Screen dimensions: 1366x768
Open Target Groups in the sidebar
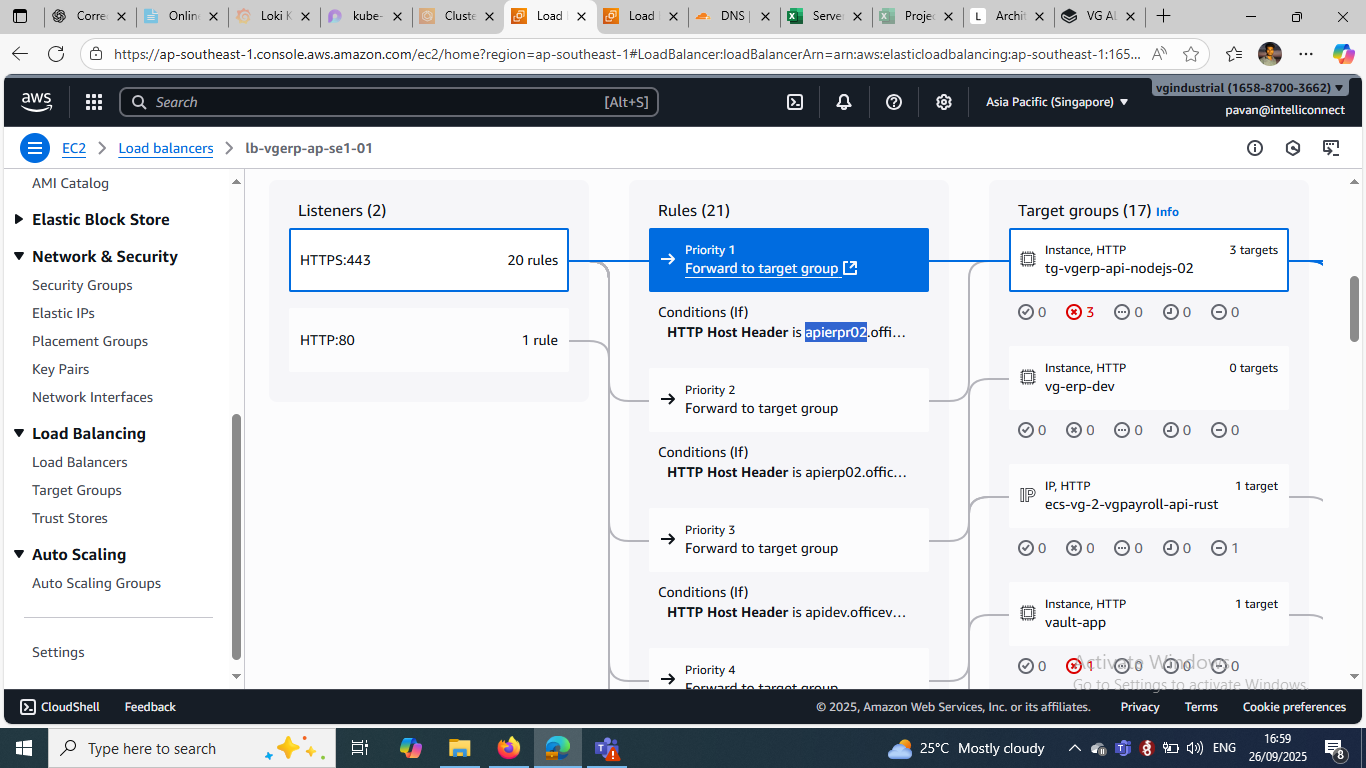(77, 490)
